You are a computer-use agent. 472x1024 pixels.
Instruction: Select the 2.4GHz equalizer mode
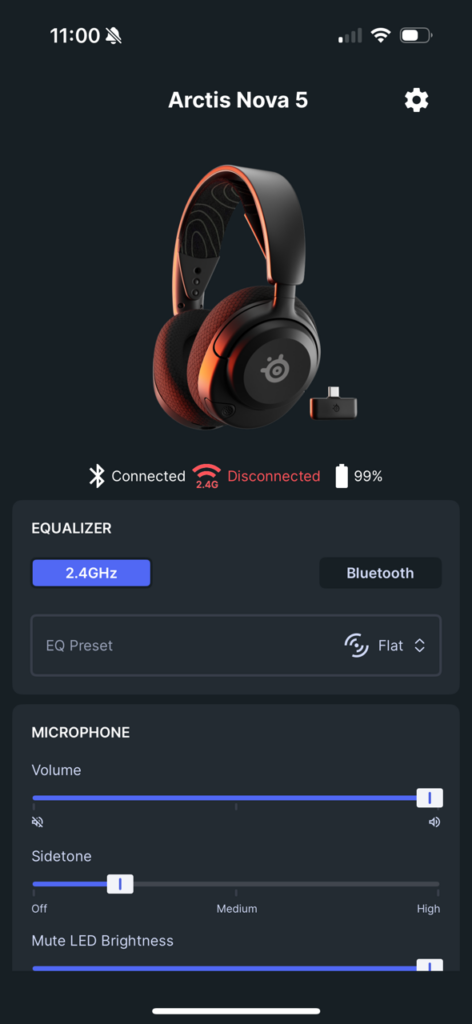coord(91,573)
